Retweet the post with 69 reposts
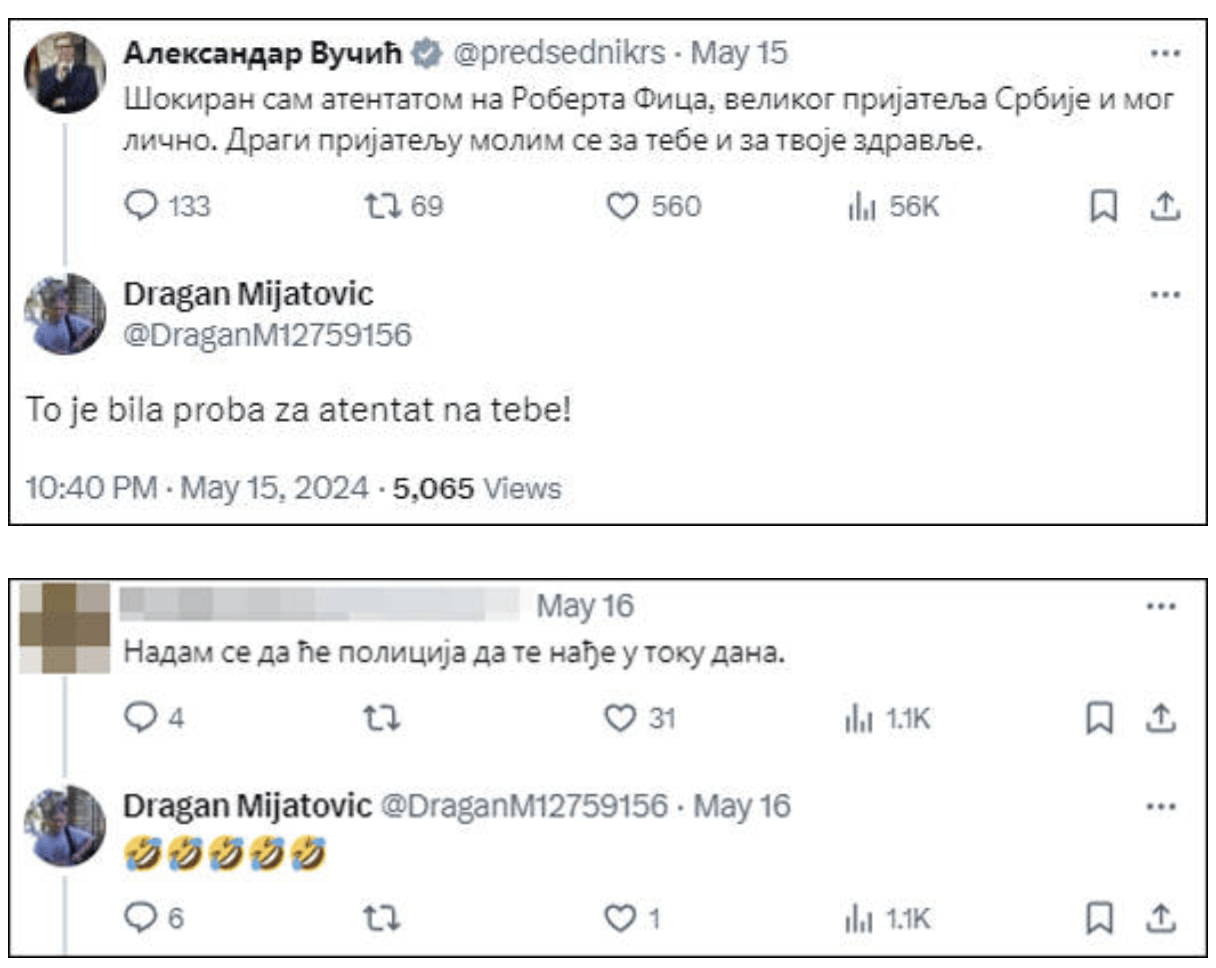The width and height of the screenshot is (1216, 968). click(379, 206)
